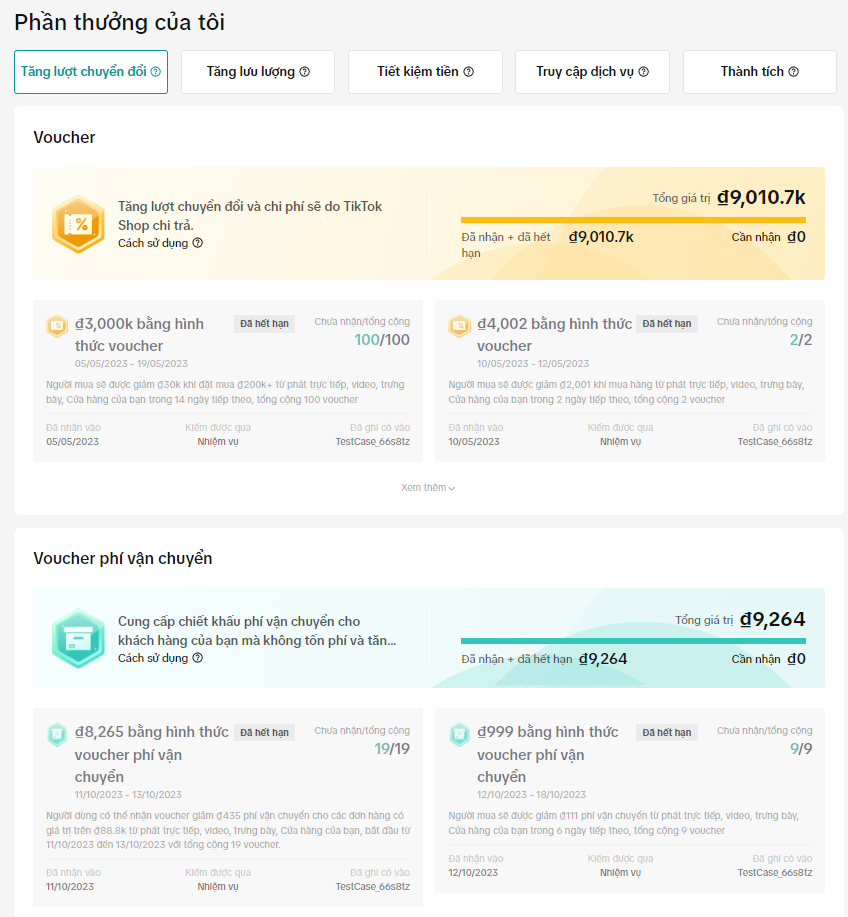This screenshot has width=848, height=917.
Task: Click the ₫999 shipping voucher shield icon
Action: pyautogui.click(x=460, y=734)
